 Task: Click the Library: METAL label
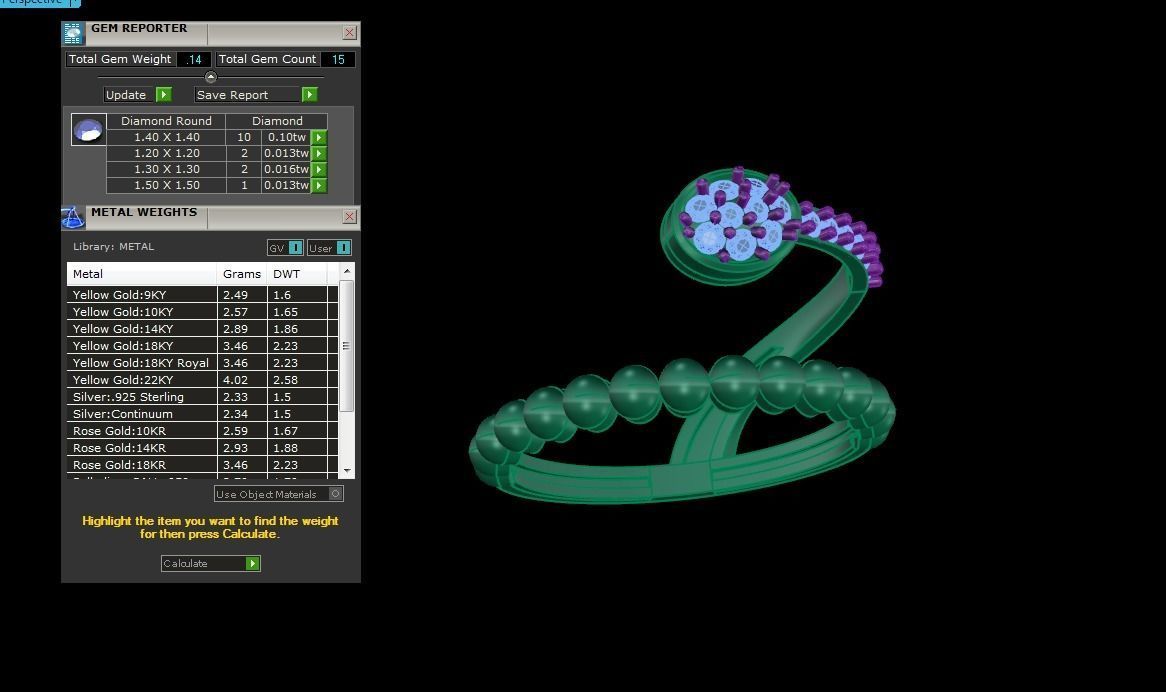tap(114, 247)
